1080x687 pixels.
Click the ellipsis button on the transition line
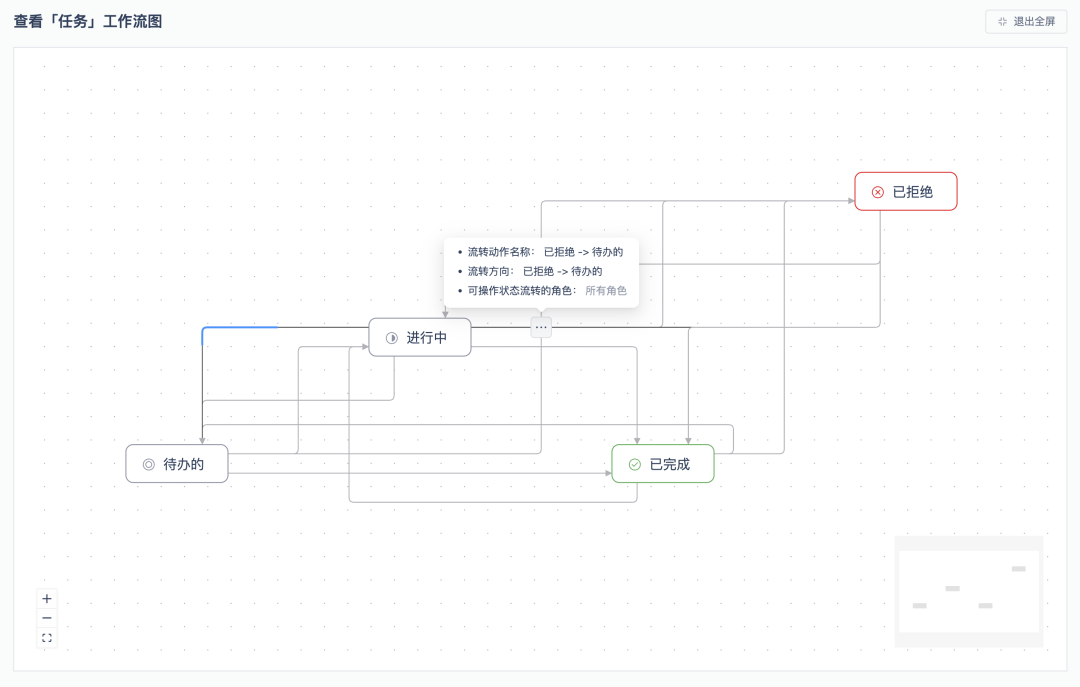541,327
